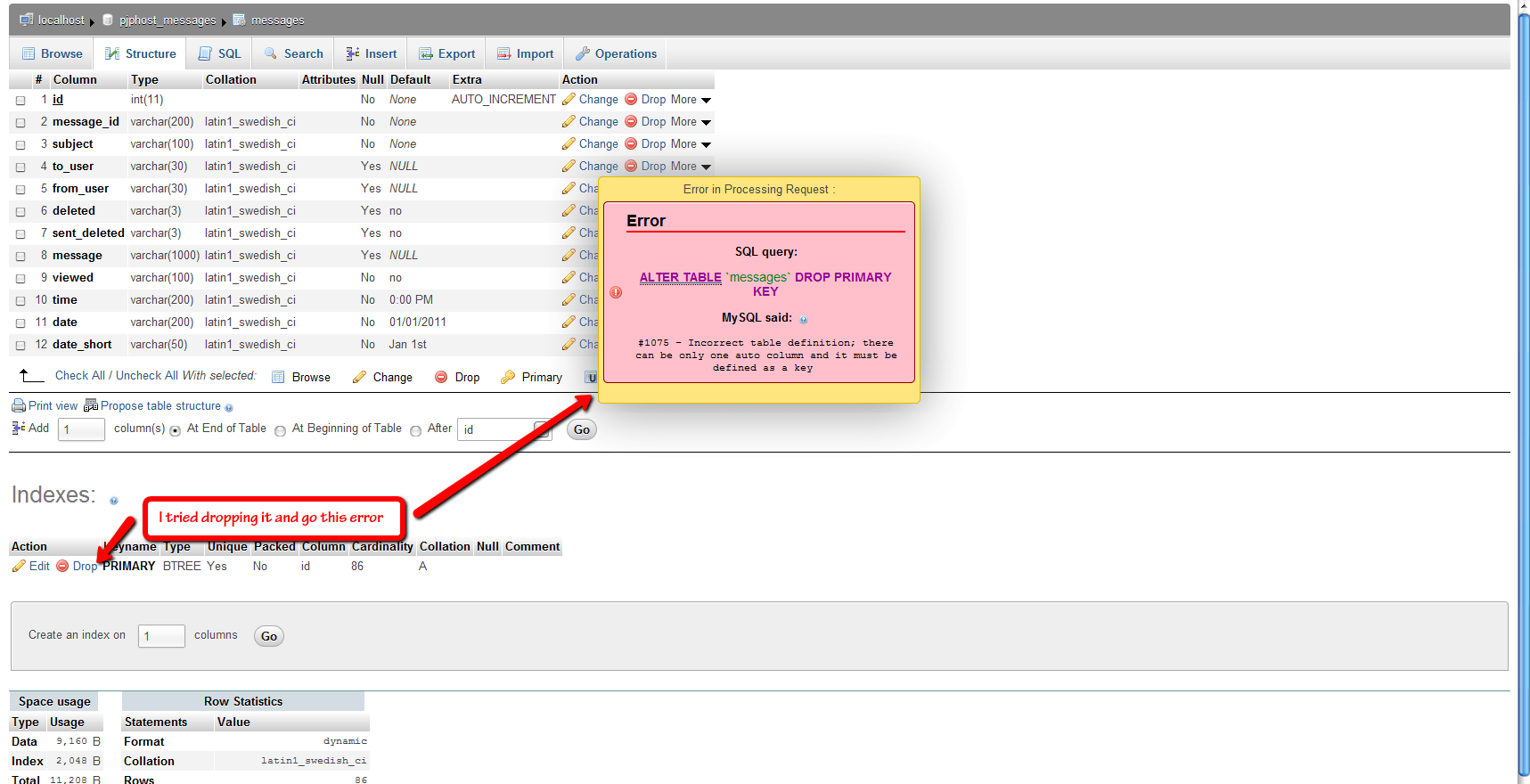Click the Browse icon in With selected bar

coord(278,377)
